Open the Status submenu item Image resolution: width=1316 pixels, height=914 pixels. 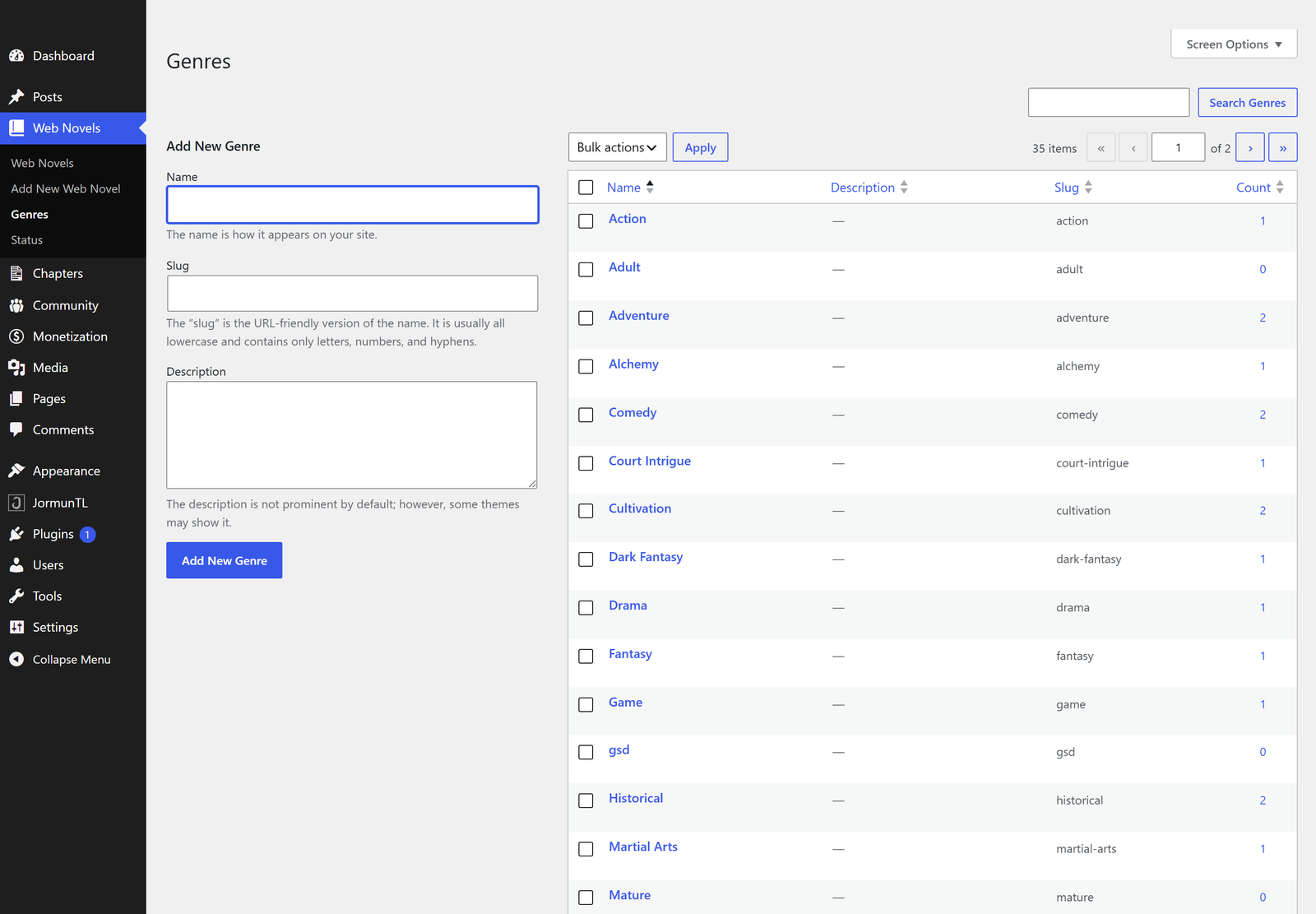(x=27, y=240)
